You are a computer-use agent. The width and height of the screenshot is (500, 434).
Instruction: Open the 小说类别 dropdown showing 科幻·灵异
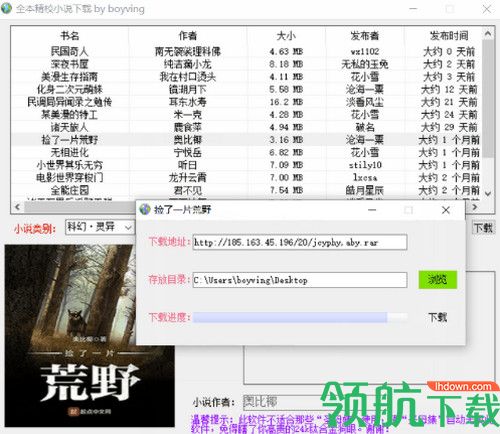pos(99,228)
